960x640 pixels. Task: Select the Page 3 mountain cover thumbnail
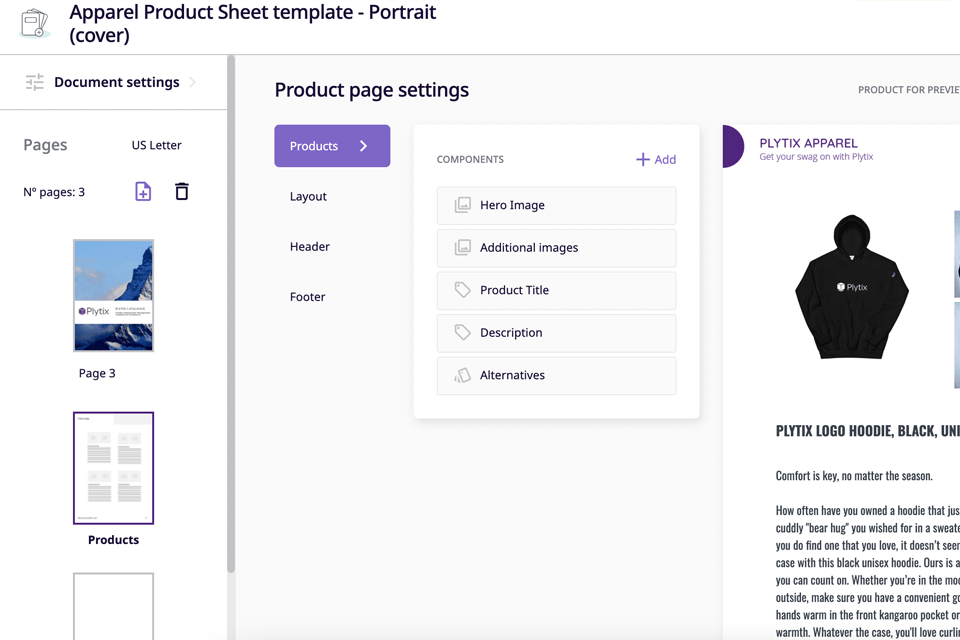(113, 295)
